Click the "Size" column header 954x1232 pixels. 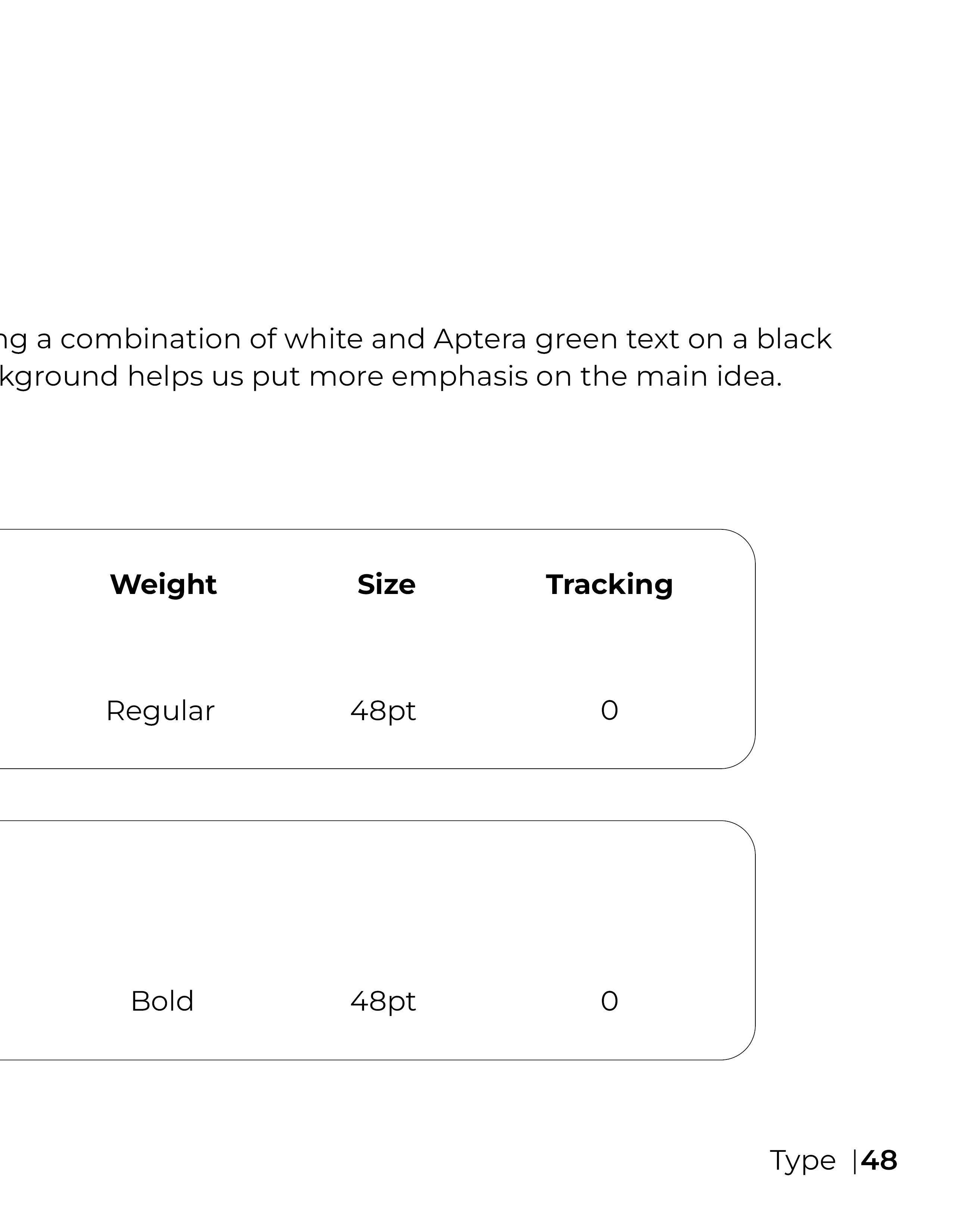point(386,584)
